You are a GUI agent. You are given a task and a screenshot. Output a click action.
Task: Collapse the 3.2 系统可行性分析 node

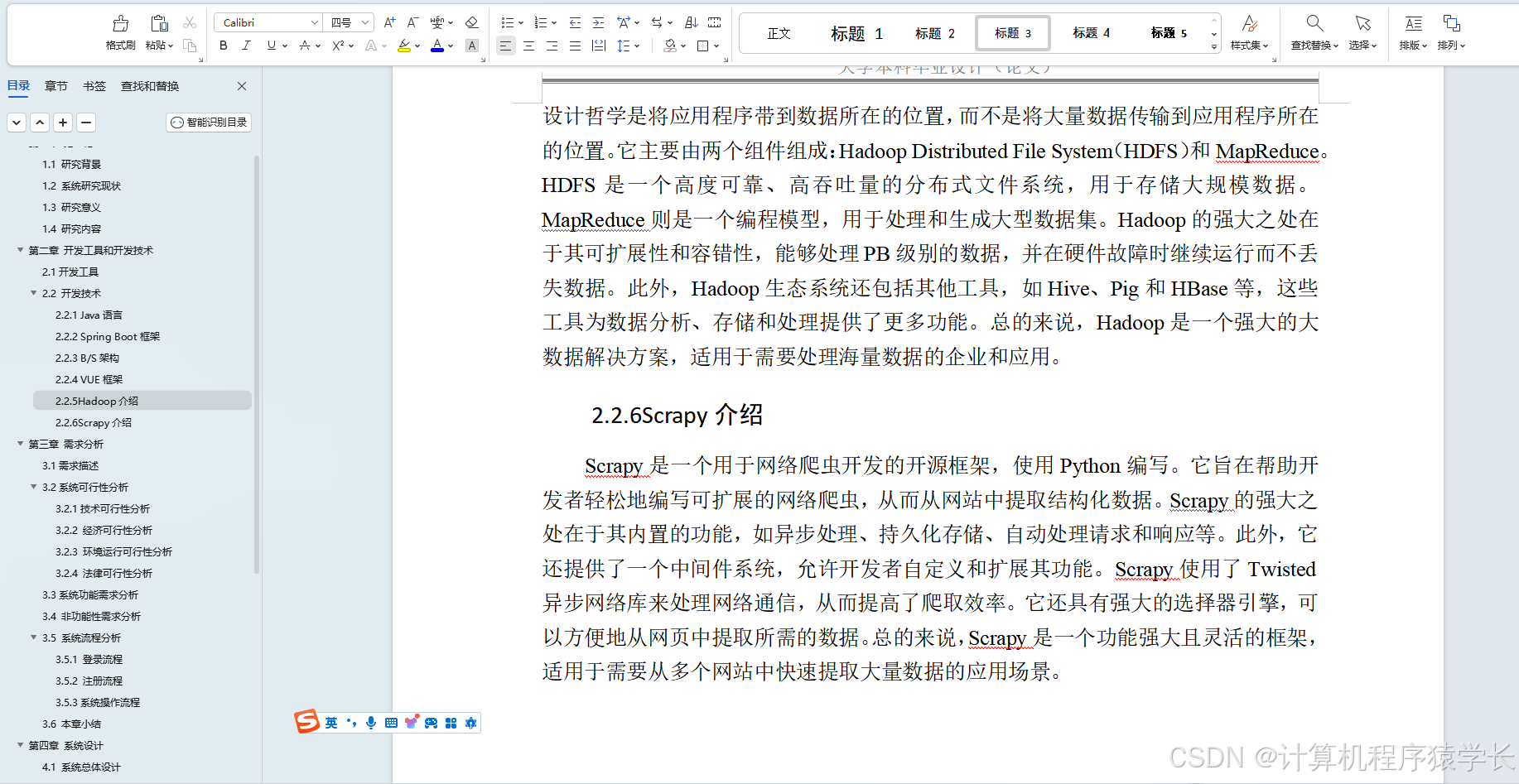click(34, 487)
